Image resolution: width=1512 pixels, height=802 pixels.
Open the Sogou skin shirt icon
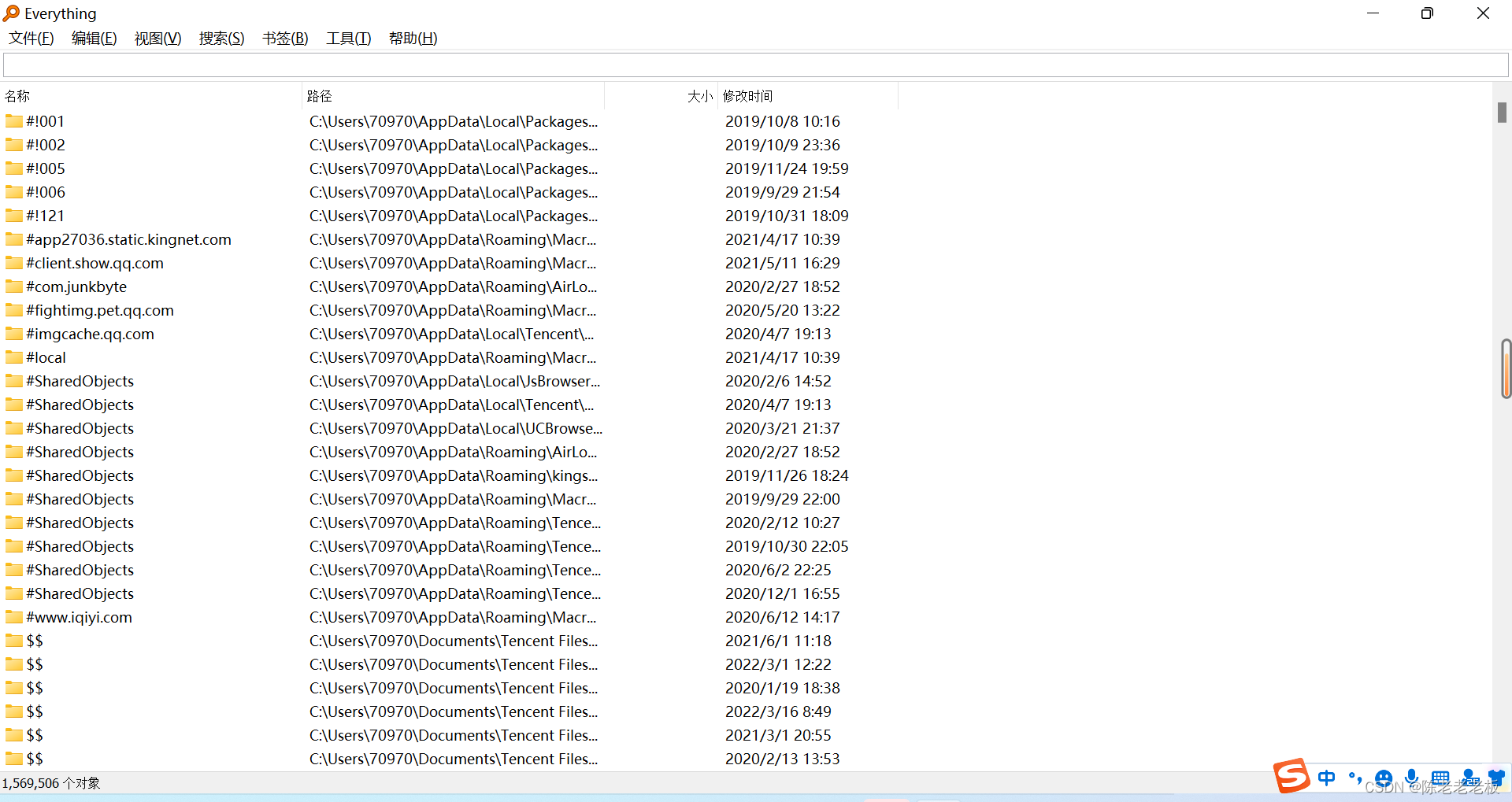[x=1497, y=778]
